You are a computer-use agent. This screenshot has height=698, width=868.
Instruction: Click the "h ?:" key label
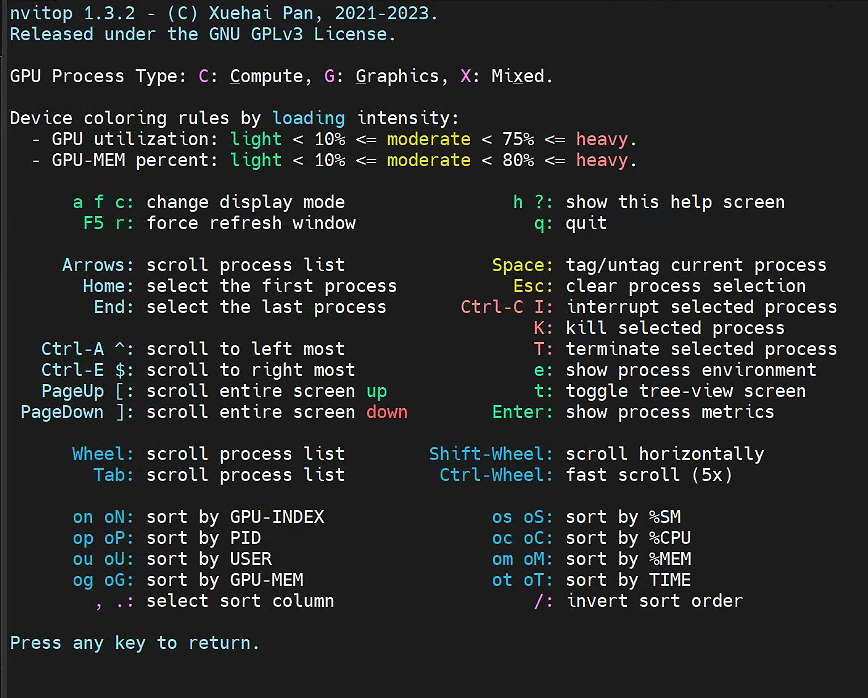(x=533, y=202)
